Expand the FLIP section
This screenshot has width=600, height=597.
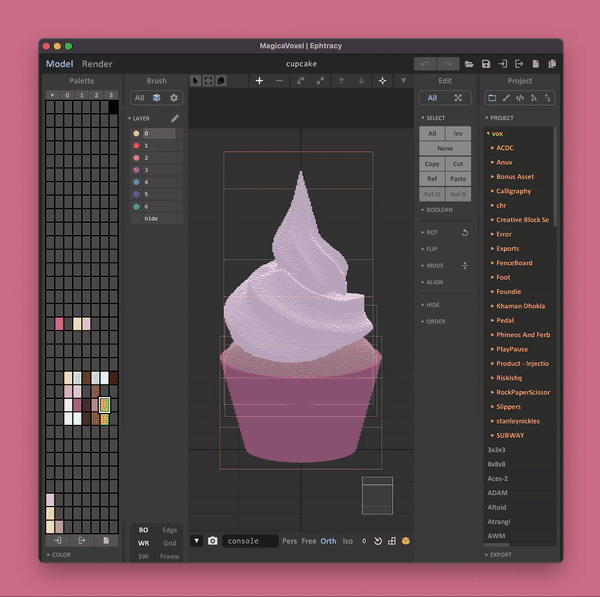[429, 249]
